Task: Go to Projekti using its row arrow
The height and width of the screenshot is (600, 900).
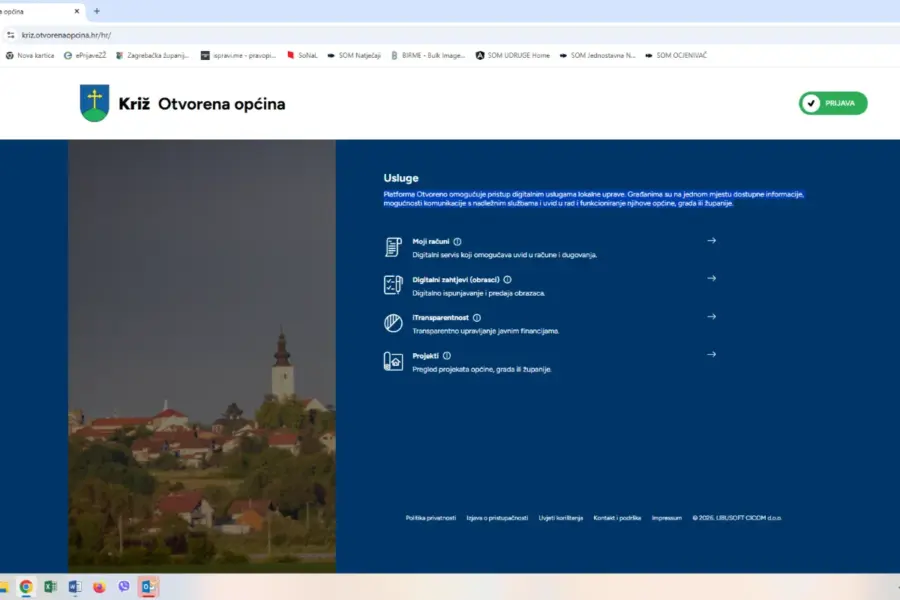Action: pyautogui.click(x=711, y=355)
